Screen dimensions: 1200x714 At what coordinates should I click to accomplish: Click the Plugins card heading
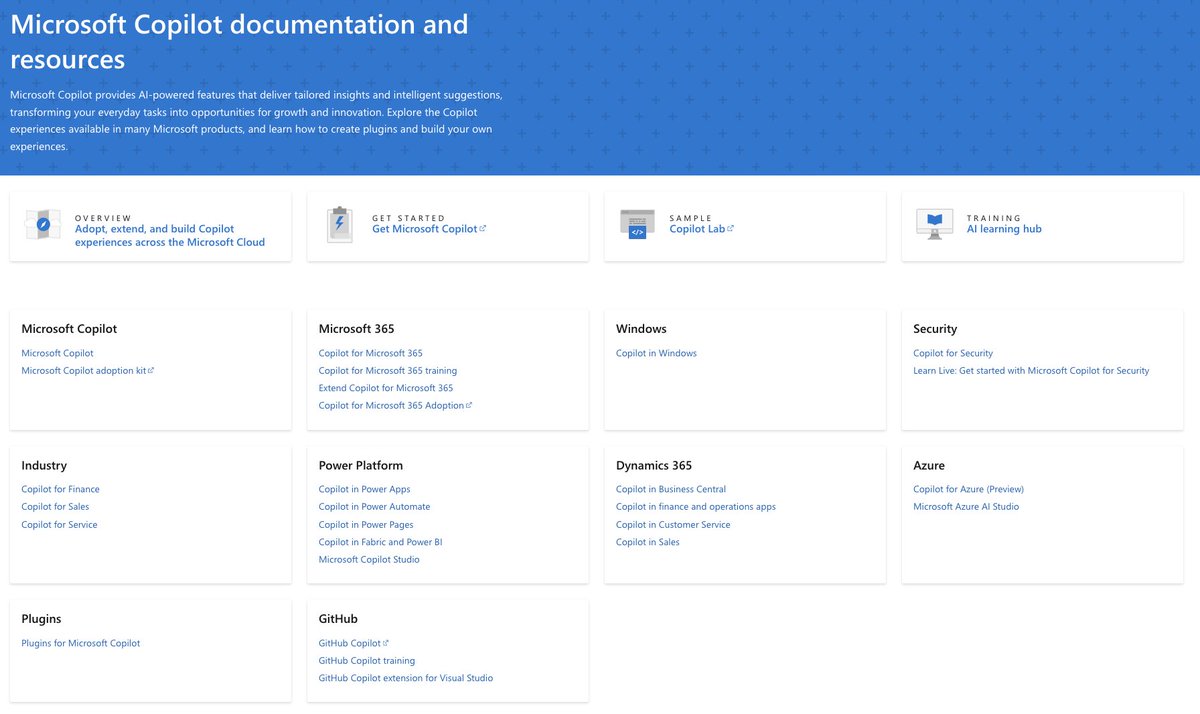pyautogui.click(x=41, y=619)
